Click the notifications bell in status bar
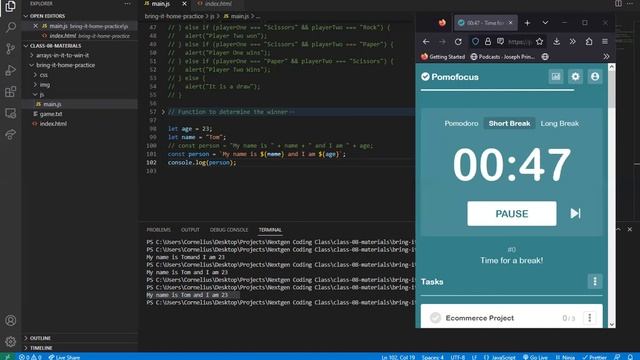Viewport: 640px width, 360px height. (631, 357)
